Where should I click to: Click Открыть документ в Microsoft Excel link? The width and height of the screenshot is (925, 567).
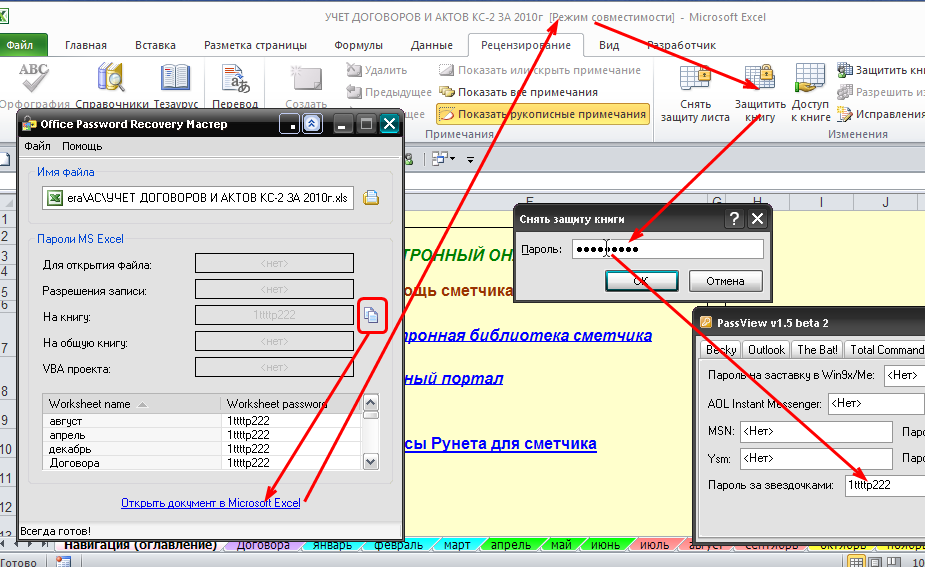211,503
